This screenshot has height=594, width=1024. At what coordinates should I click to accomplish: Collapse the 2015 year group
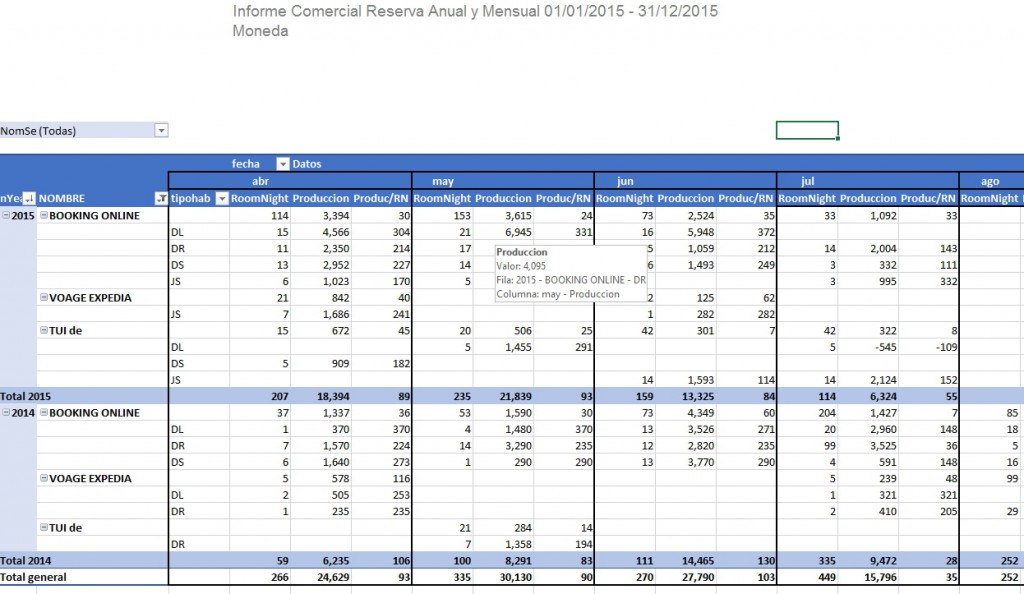[x=6, y=215]
